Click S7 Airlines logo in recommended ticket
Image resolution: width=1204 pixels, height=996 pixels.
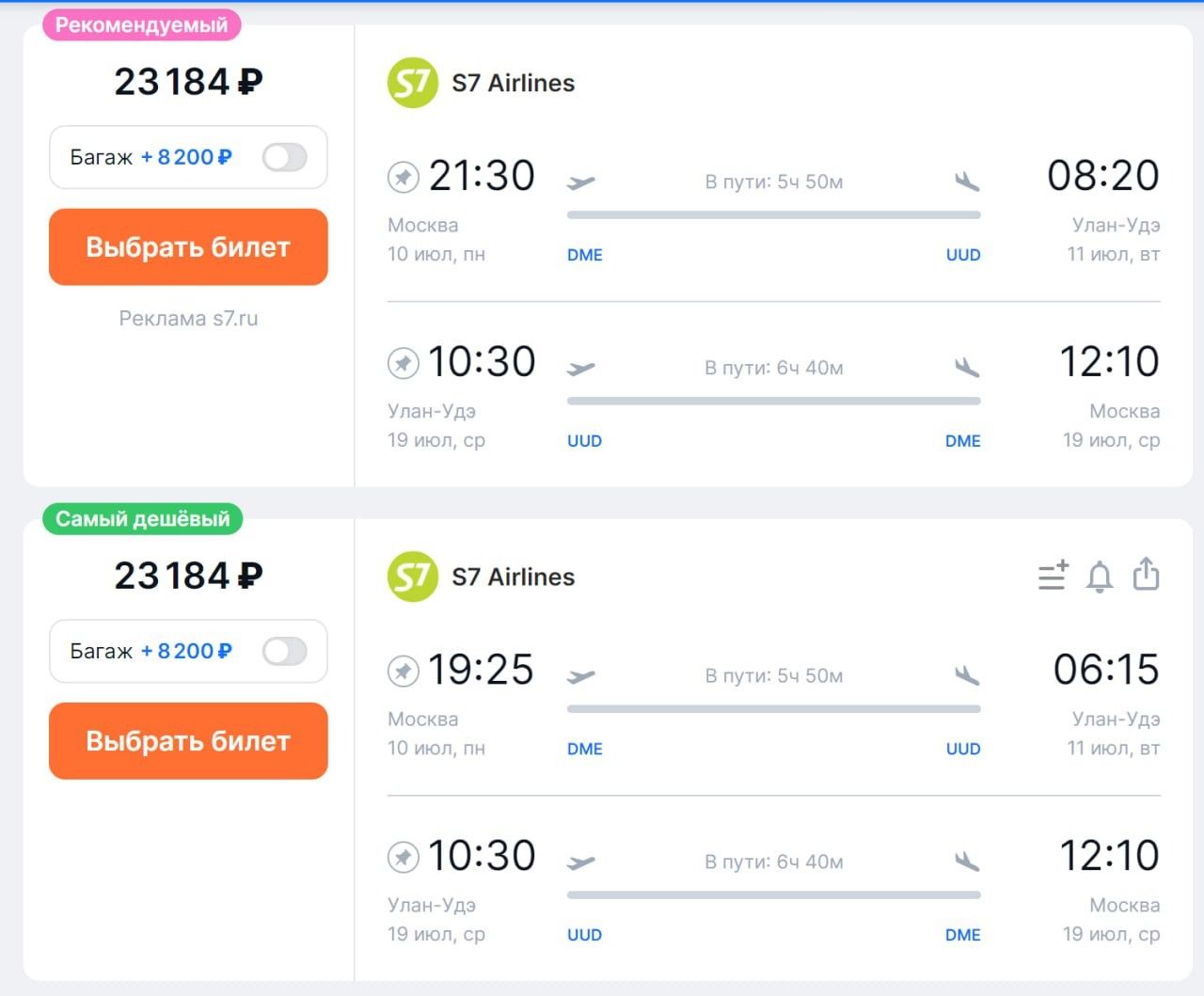point(413,83)
